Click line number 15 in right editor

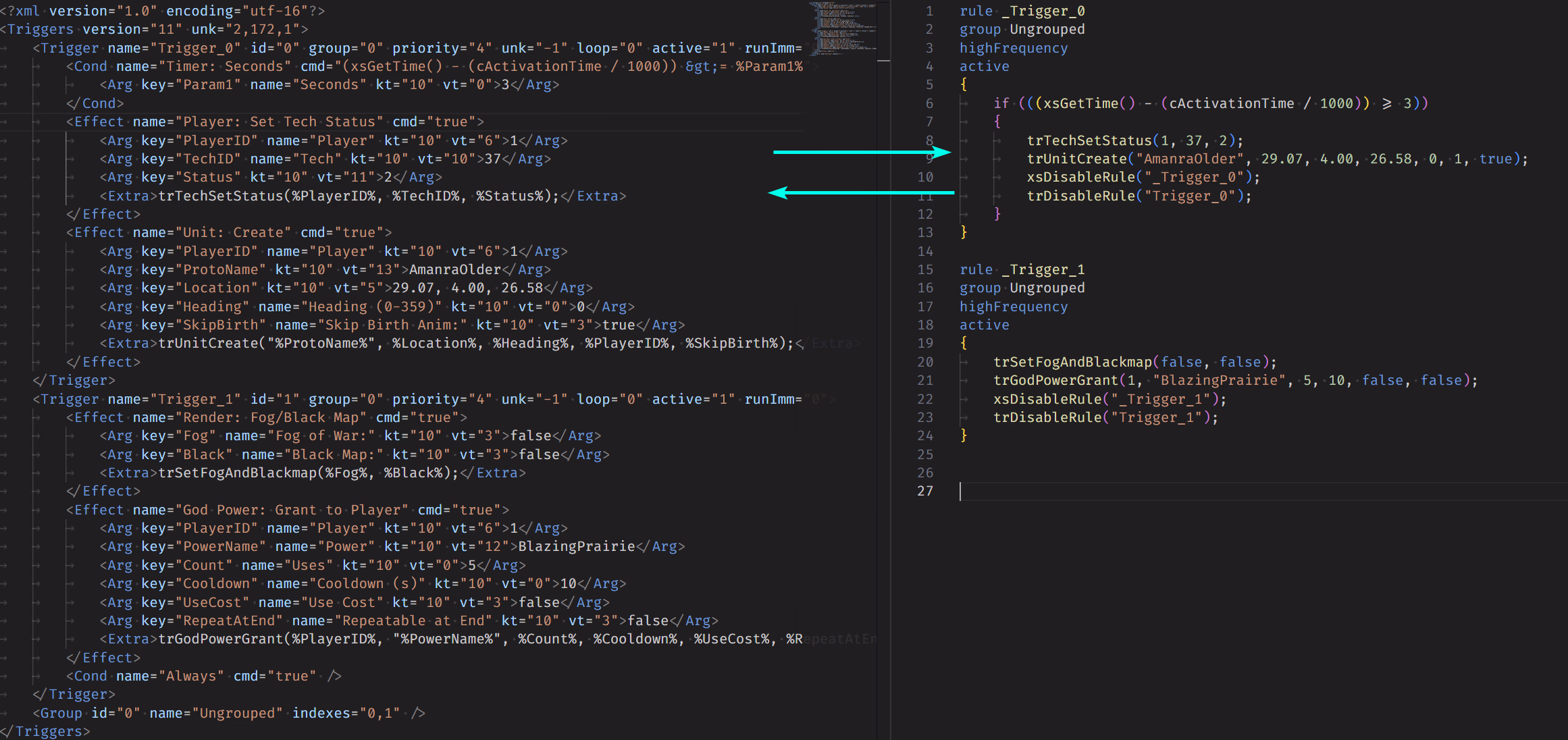point(924,269)
